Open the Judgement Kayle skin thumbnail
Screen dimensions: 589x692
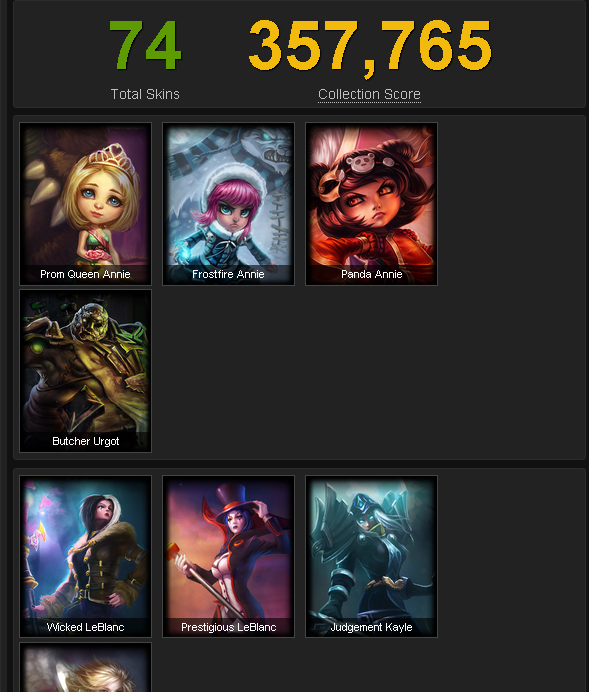click(371, 556)
